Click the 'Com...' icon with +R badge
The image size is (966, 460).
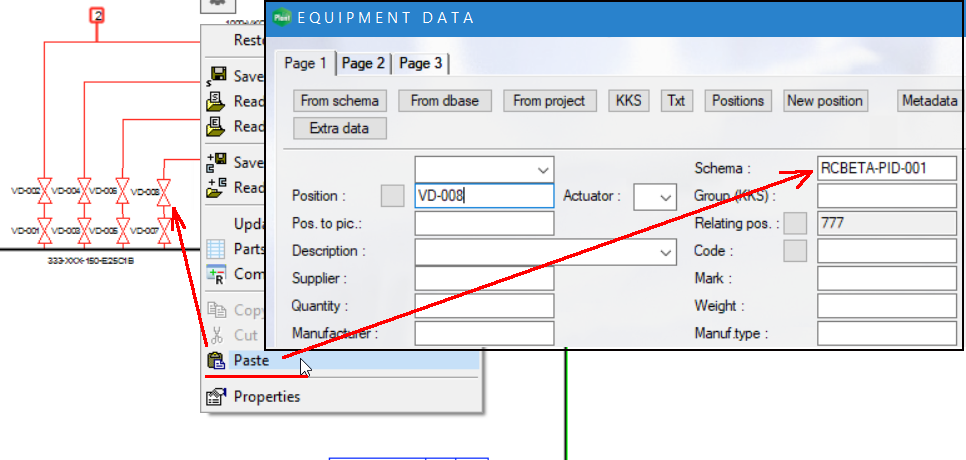pyautogui.click(x=216, y=273)
